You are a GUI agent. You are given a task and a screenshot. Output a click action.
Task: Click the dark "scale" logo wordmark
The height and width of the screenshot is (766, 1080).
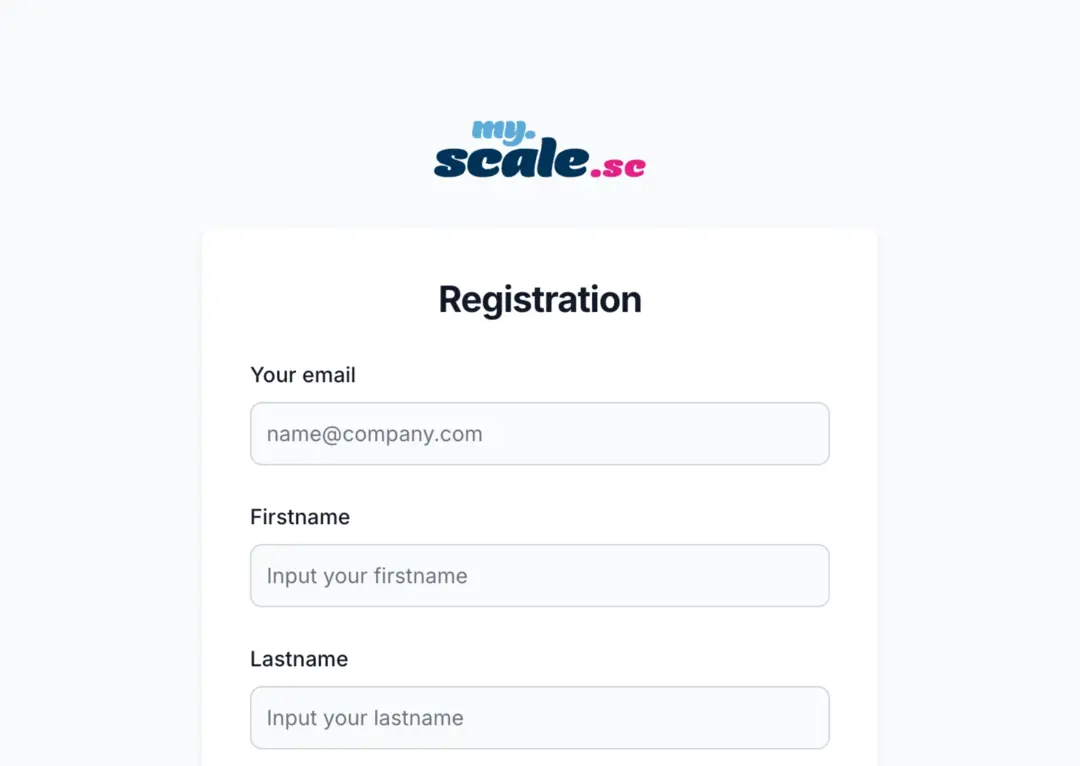(x=511, y=158)
